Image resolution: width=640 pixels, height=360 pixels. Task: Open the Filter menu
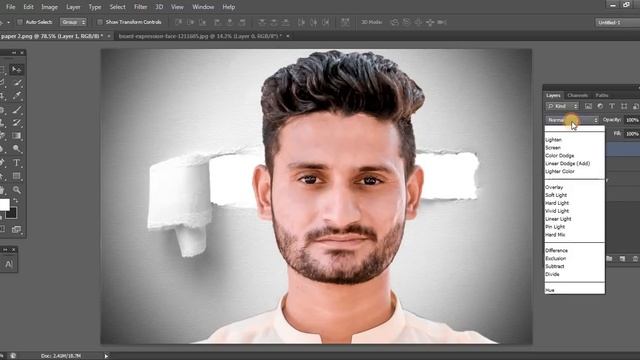click(140, 7)
